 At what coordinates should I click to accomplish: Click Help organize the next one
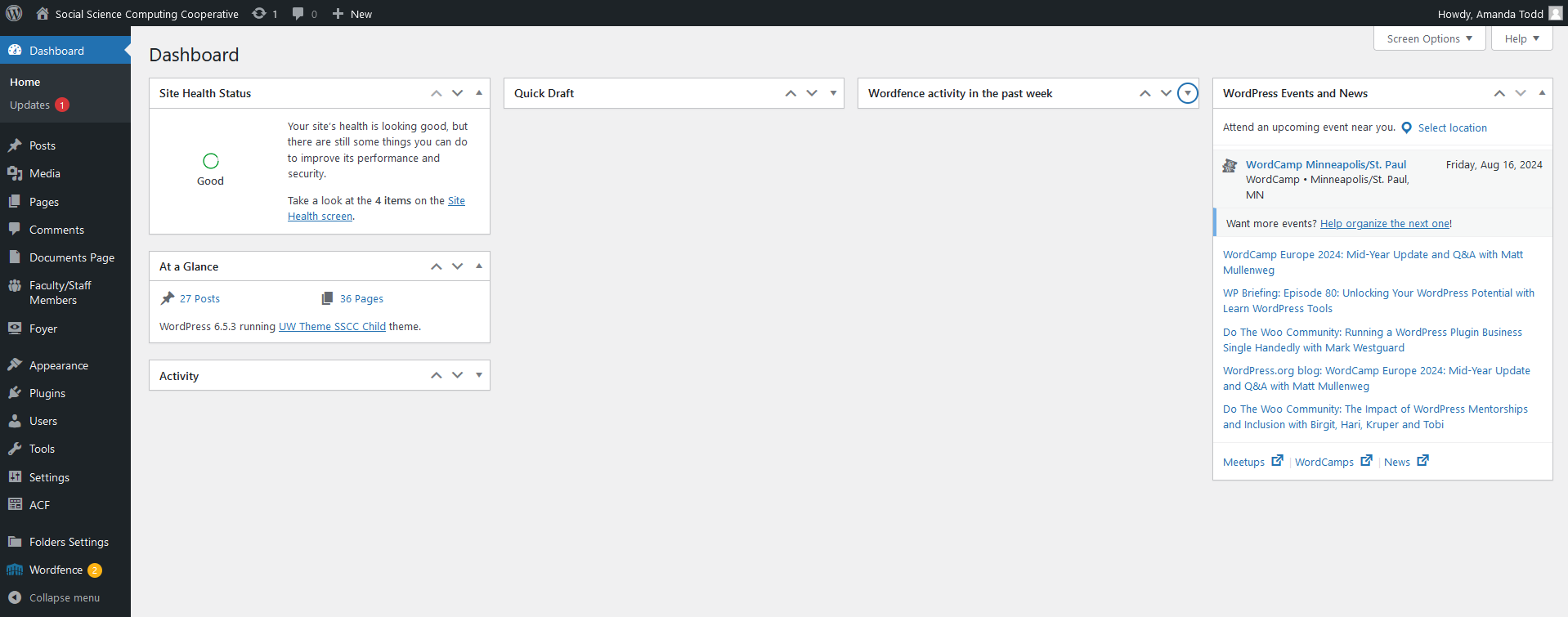[x=1385, y=223]
